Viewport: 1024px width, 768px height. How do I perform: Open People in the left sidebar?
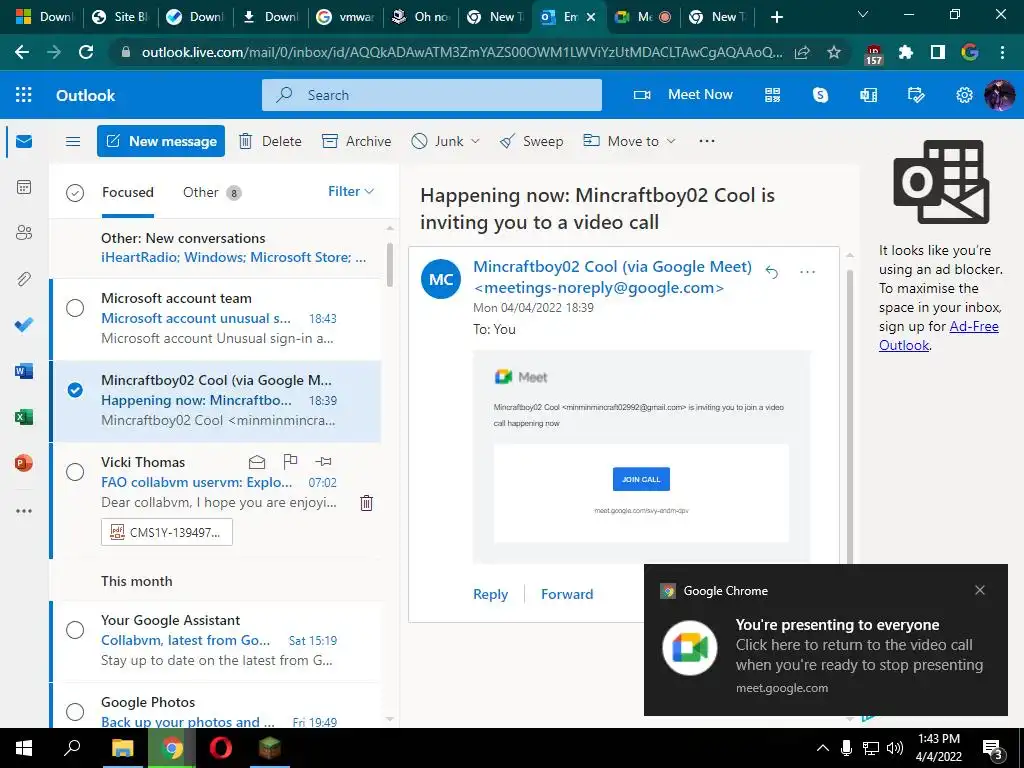tap(24, 233)
